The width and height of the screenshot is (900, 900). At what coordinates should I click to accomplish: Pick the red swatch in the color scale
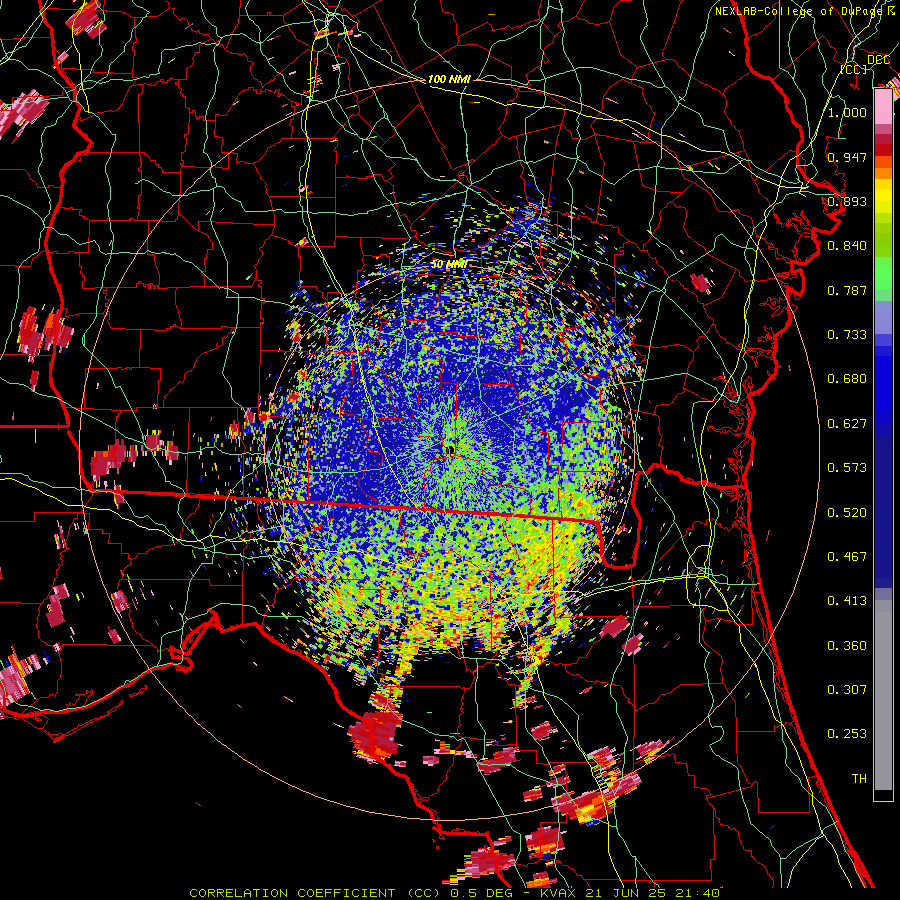coord(883,149)
